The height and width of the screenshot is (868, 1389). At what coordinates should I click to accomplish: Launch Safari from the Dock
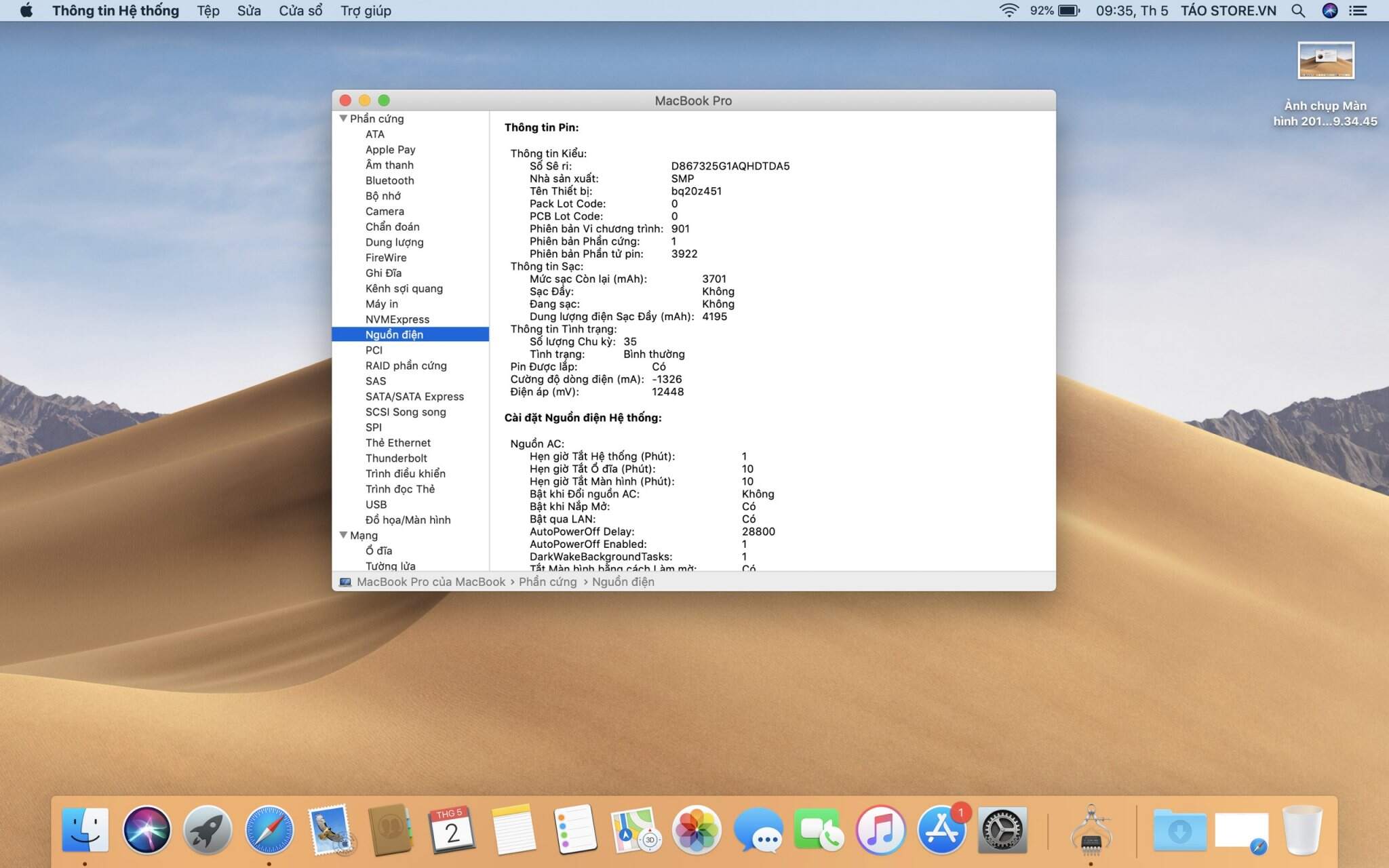269,829
